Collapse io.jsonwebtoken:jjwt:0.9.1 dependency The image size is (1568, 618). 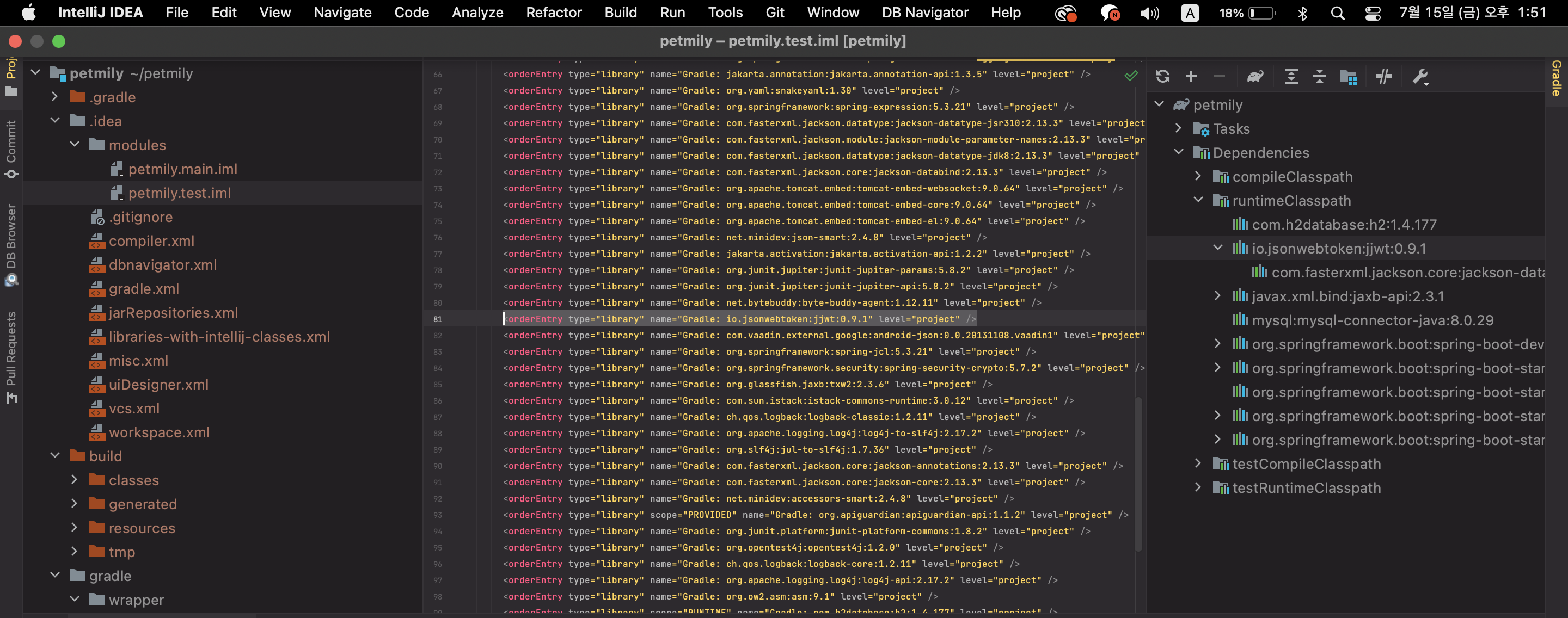pyautogui.click(x=1217, y=248)
